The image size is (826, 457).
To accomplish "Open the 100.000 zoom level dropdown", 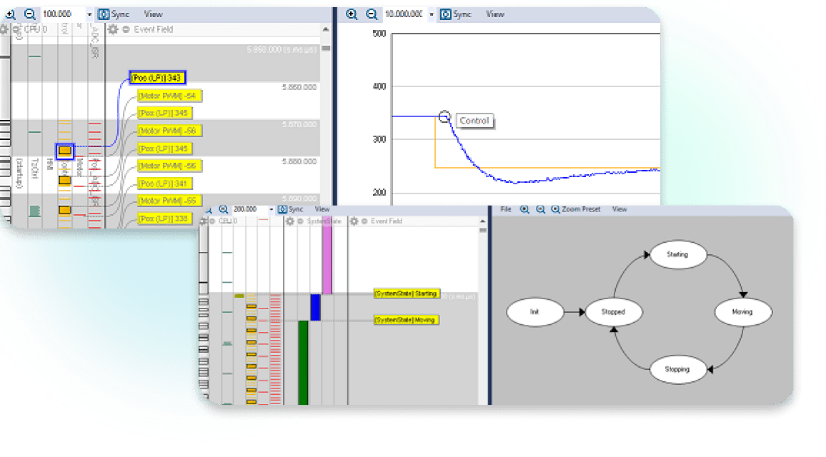I will click(89, 15).
